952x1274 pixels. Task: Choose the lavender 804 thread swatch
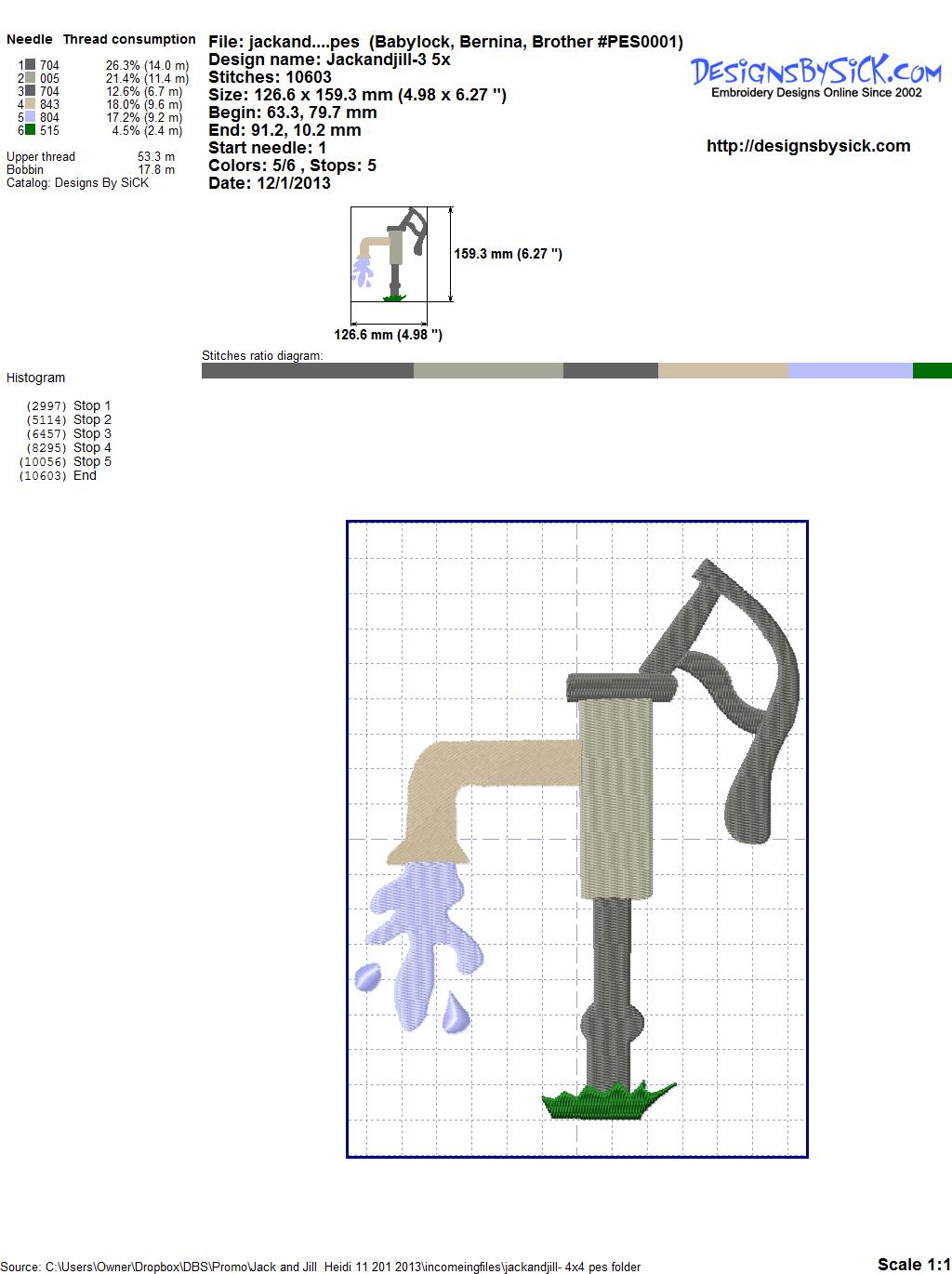pyautogui.click(x=31, y=117)
